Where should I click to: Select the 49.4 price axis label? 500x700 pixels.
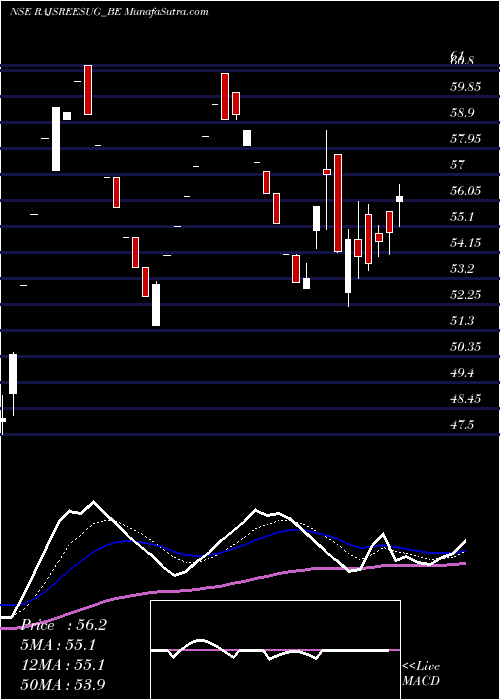462,373
